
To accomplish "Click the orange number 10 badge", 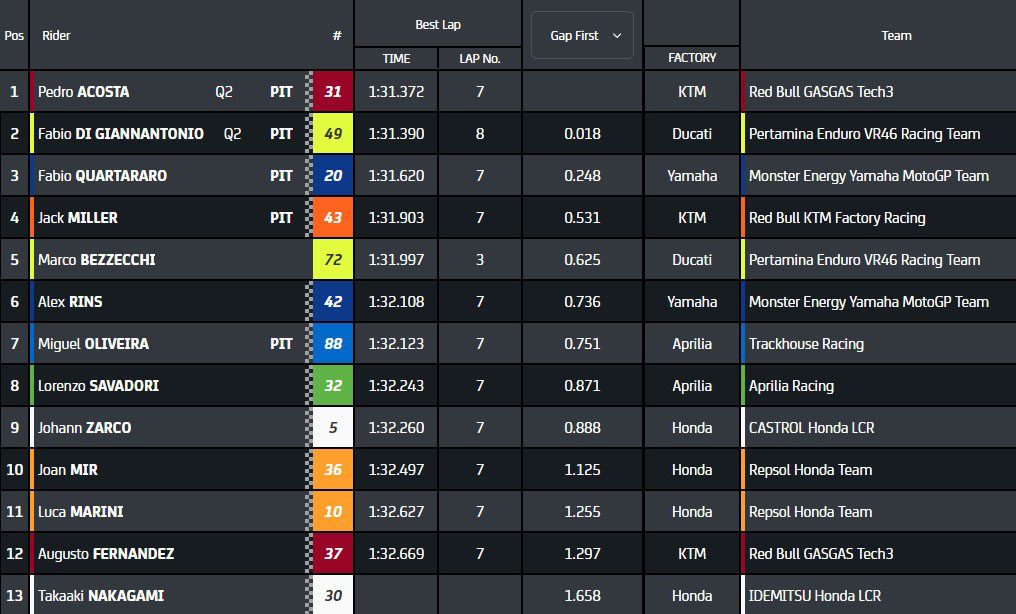I will click(333, 512).
